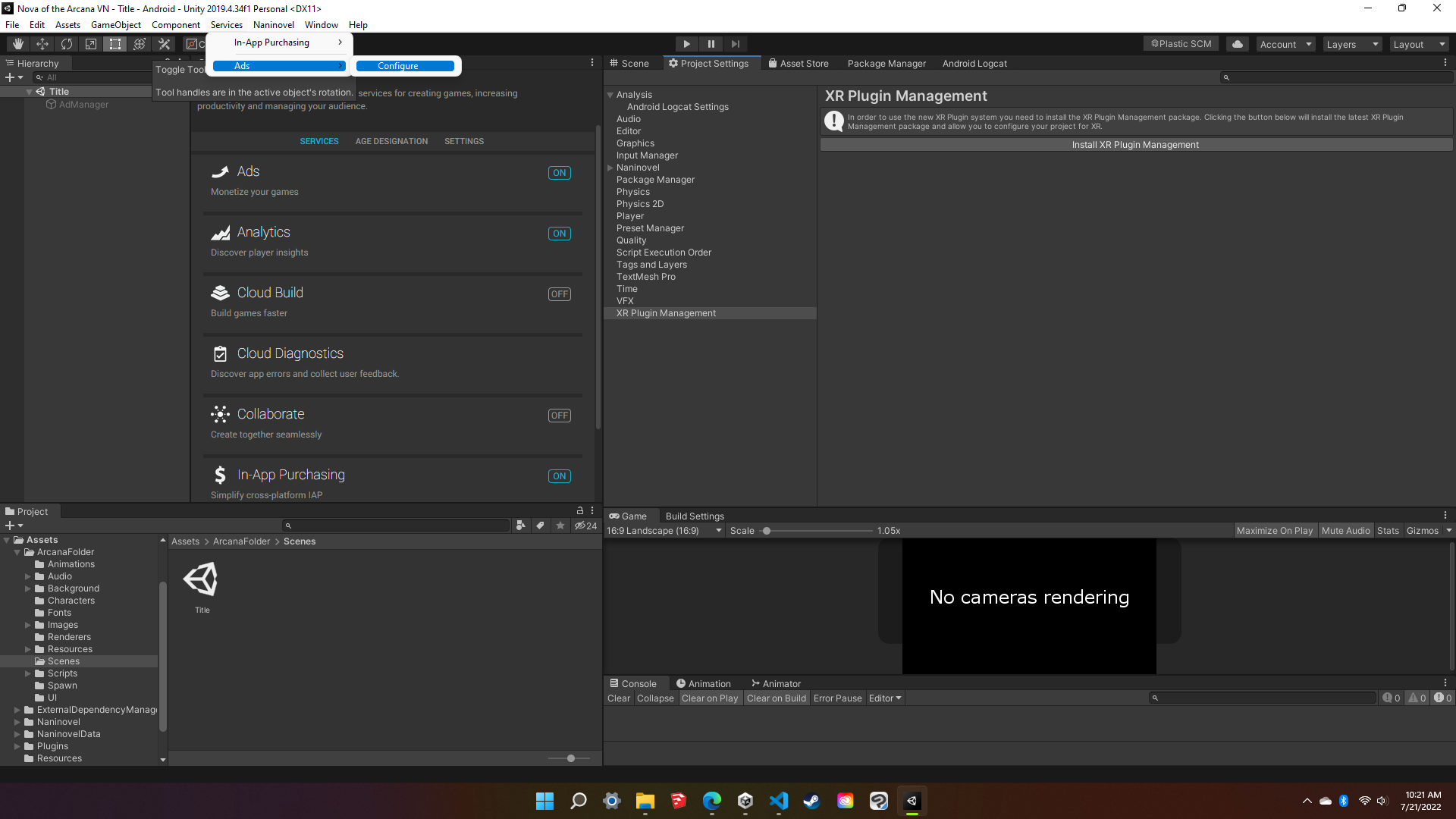Adjust the Game view Scale slider

pyautogui.click(x=767, y=531)
